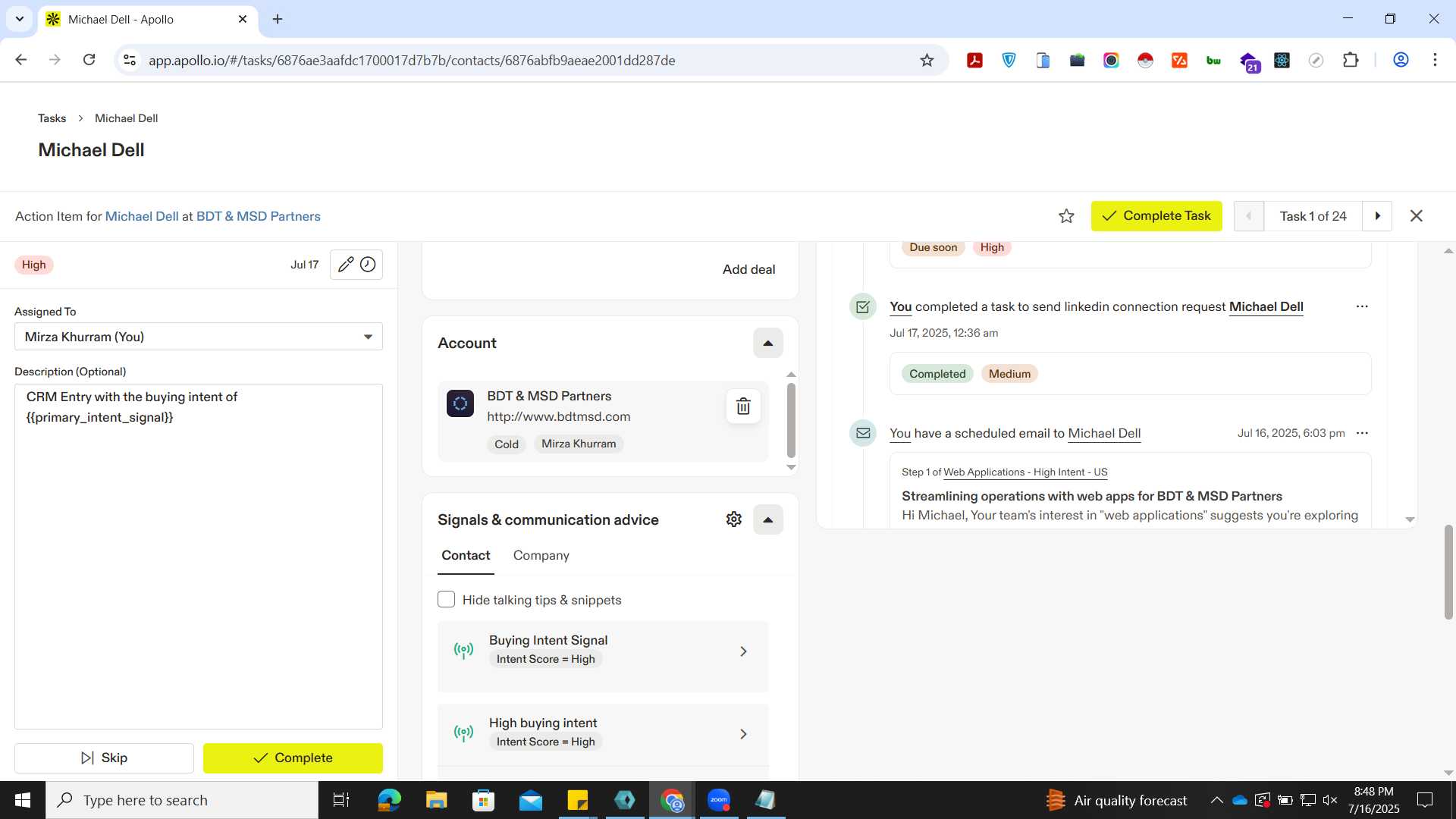Click the Windows search box
This screenshot has width=1456, height=819.
182,800
